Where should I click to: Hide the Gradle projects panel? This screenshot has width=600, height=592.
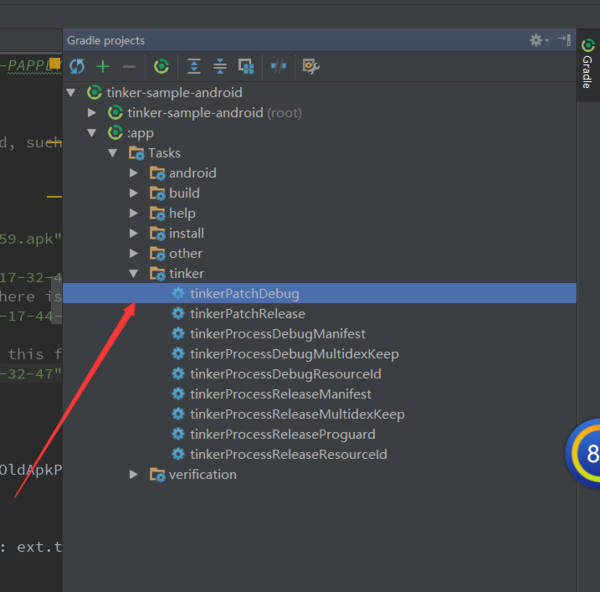coord(564,40)
